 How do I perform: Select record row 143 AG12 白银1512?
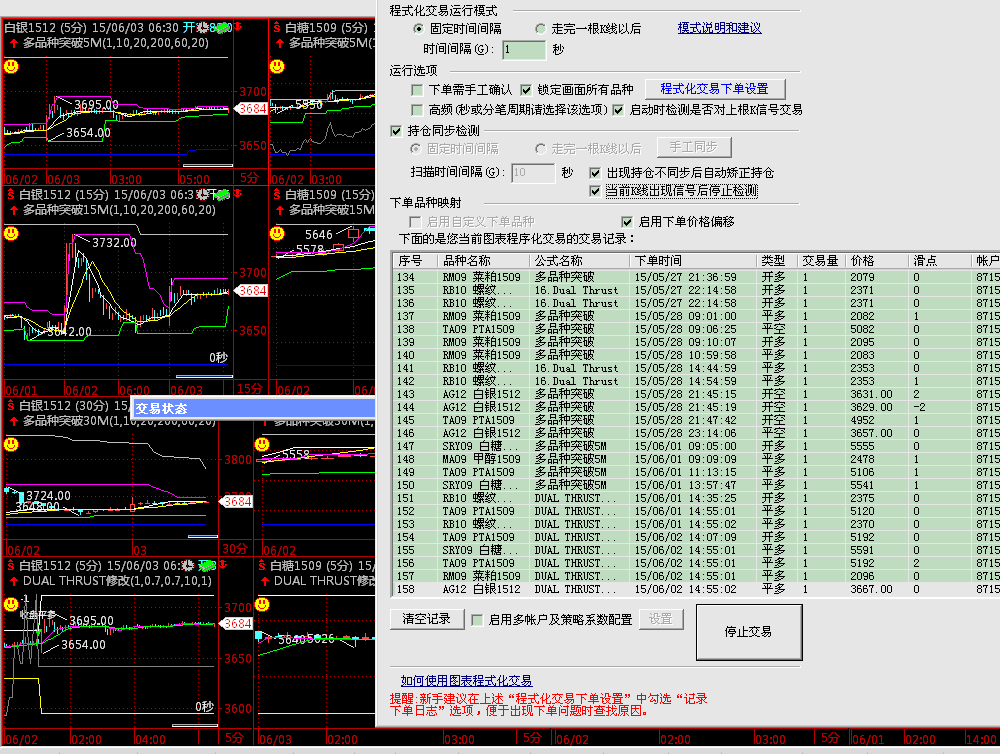point(696,394)
